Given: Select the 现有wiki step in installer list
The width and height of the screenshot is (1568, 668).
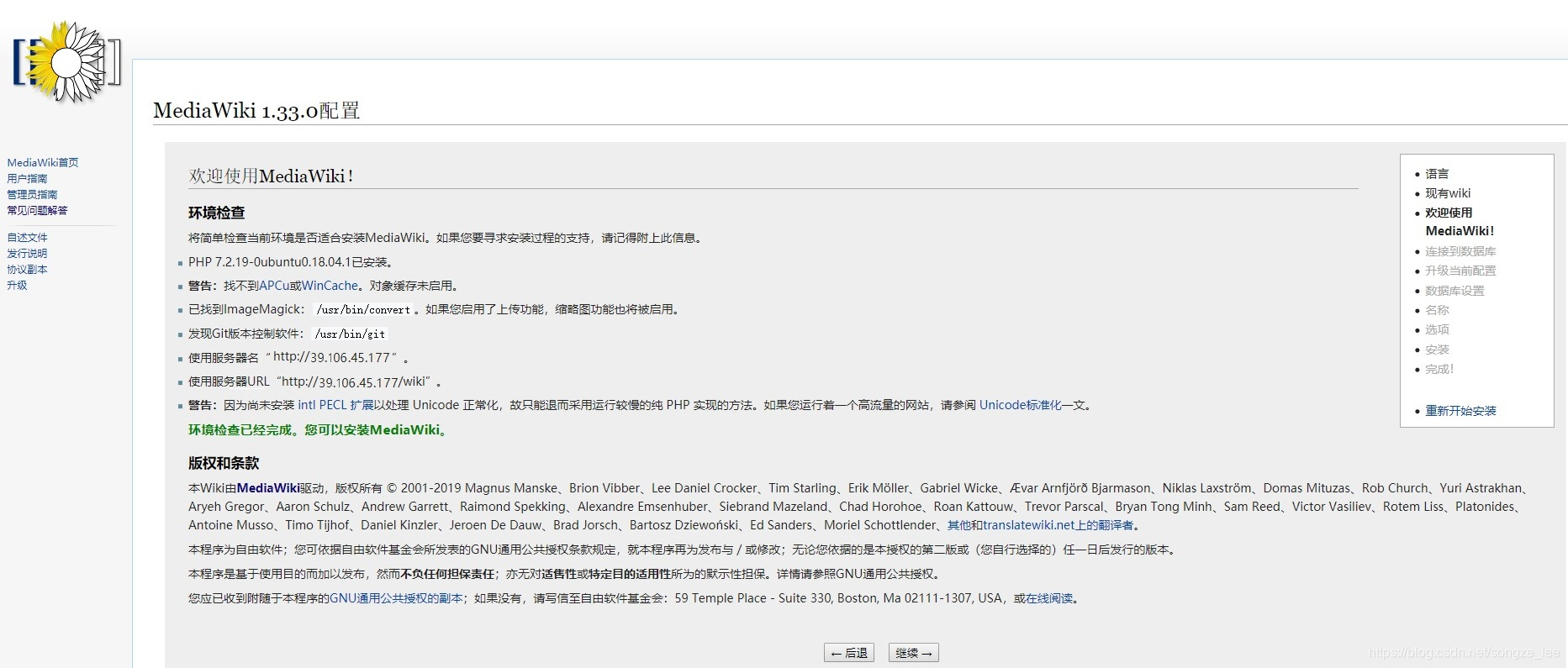Looking at the screenshot, I should (x=1448, y=193).
